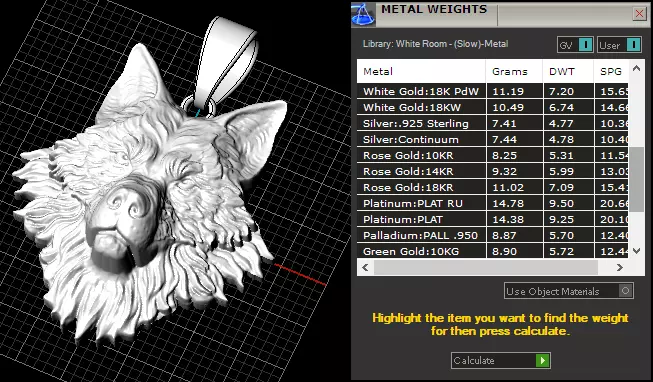Select the Palladium:PALL .950 row
This screenshot has height=382, width=653.
pyautogui.click(x=493, y=235)
